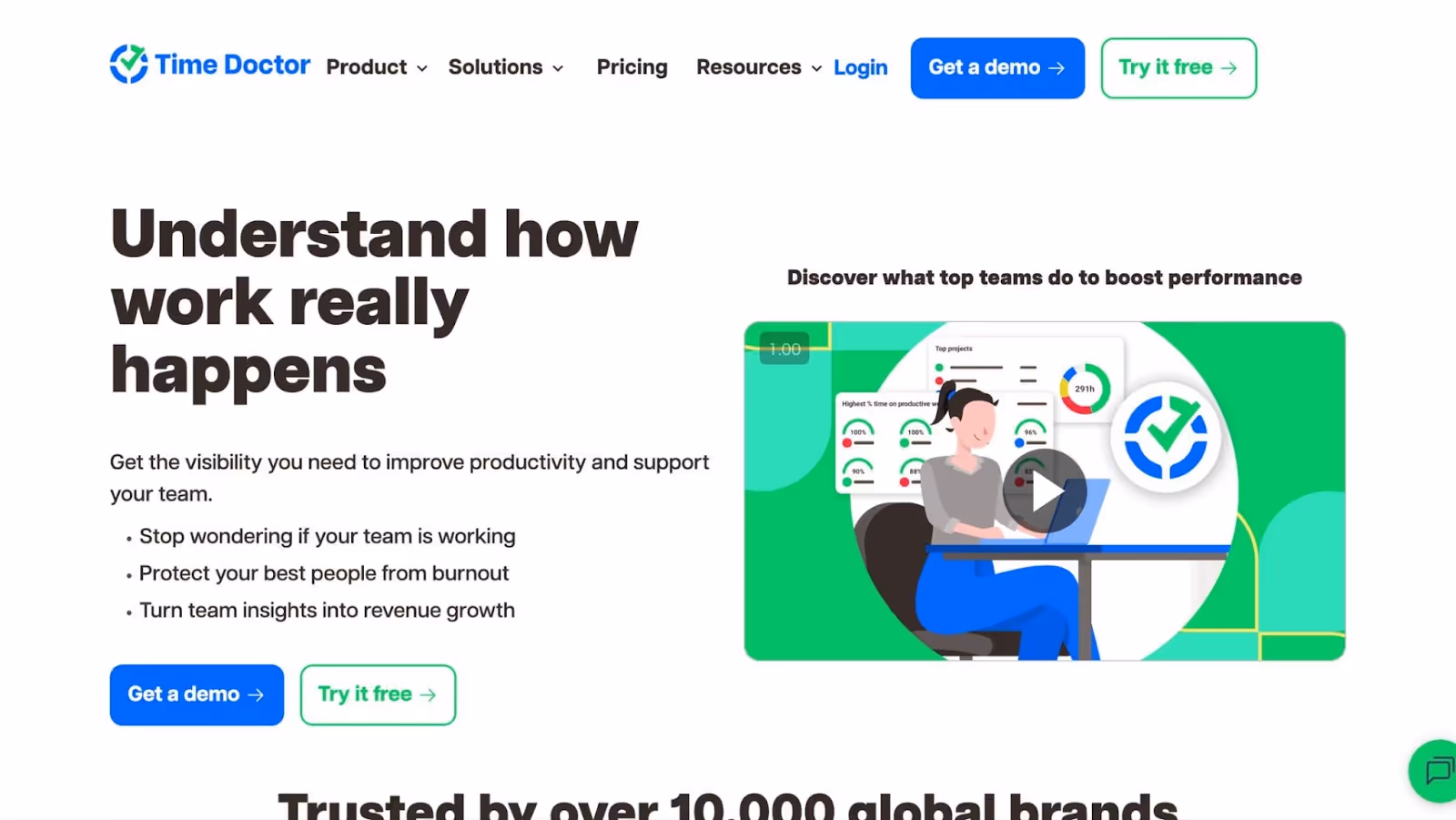Viewport: 1456px width, 820px height.
Task: Expand the Solutions dropdown chevron
Action: 558,68
